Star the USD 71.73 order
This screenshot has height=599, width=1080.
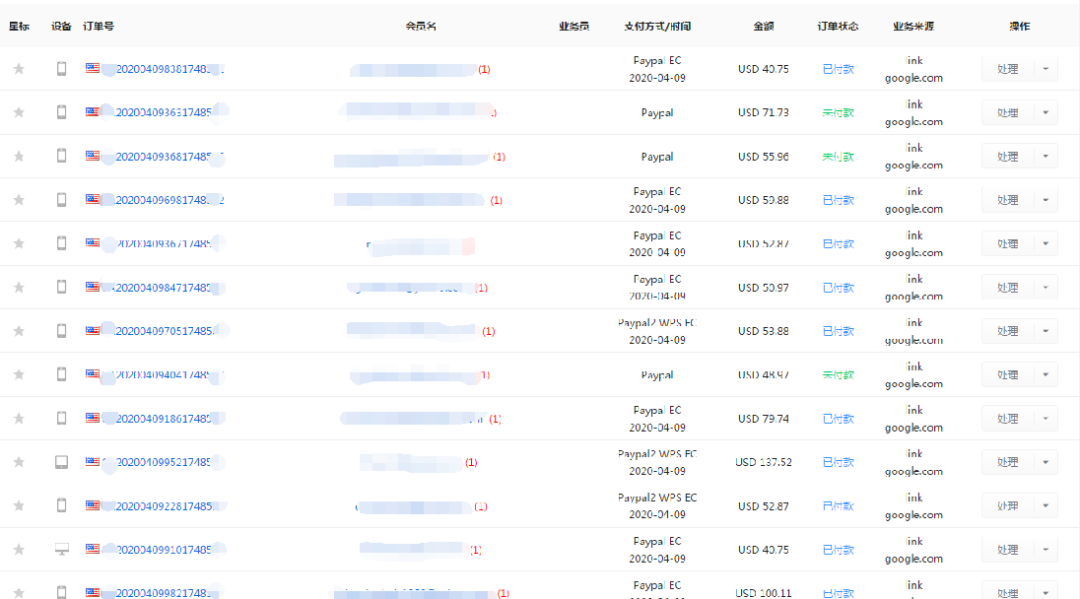pos(18,113)
